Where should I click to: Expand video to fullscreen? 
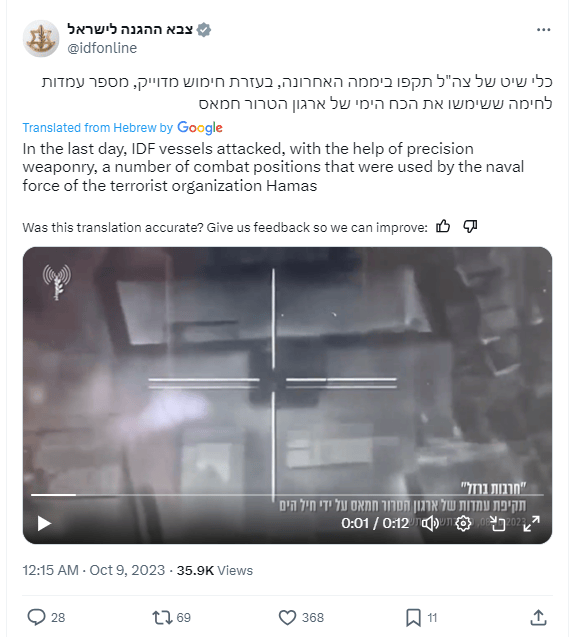point(531,524)
